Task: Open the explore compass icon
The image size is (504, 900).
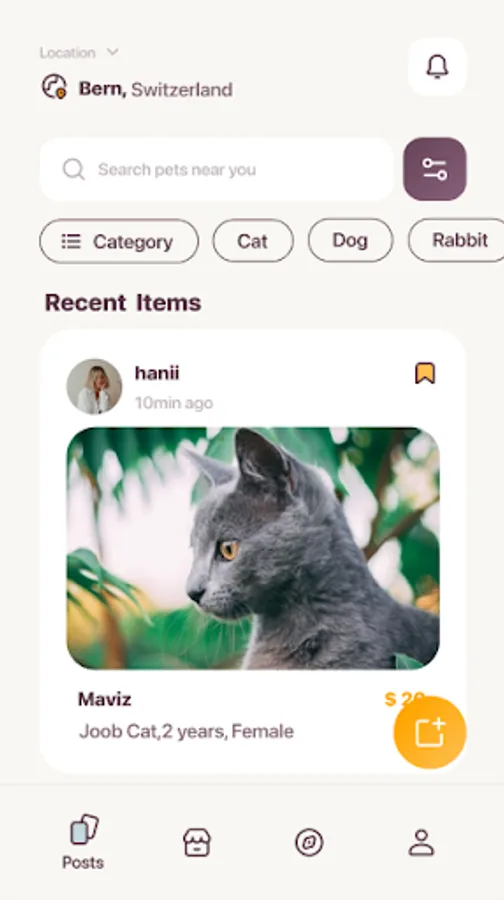Action: (309, 843)
